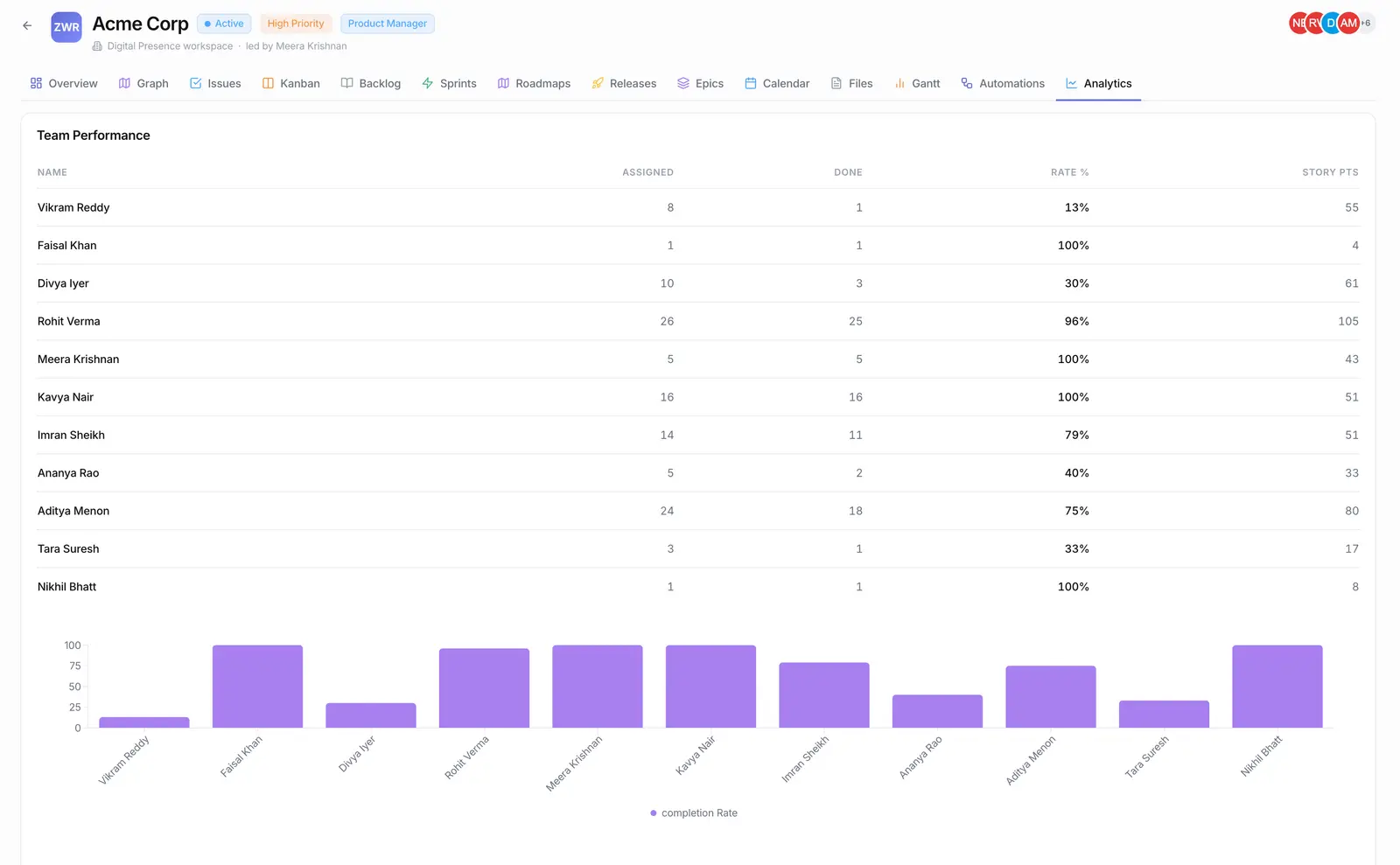Select the Analytics tab
Image resolution: width=1400 pixels, height=865 pixels.
coord(1098,83)
